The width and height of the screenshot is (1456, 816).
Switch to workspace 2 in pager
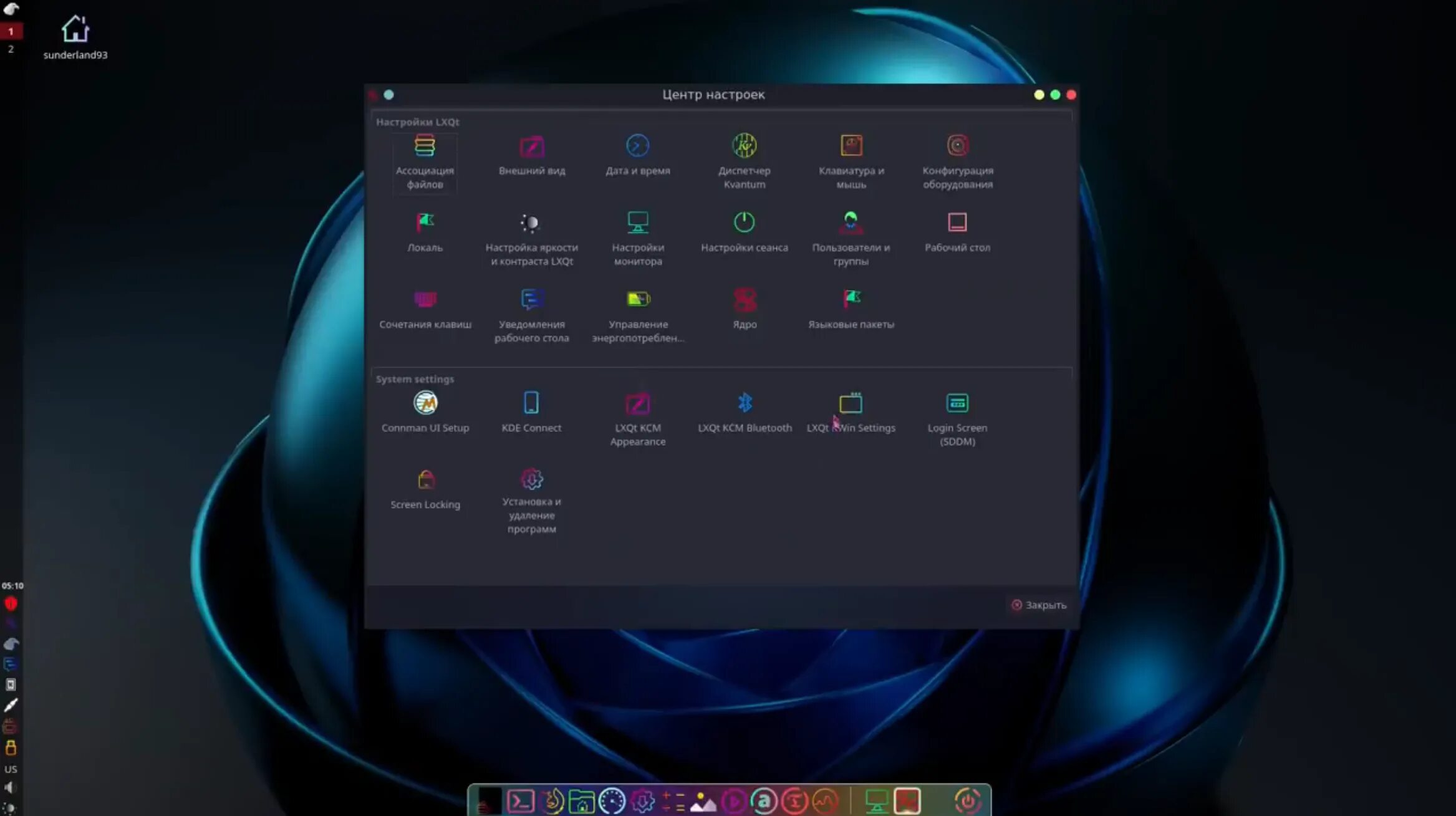[11, 49]
